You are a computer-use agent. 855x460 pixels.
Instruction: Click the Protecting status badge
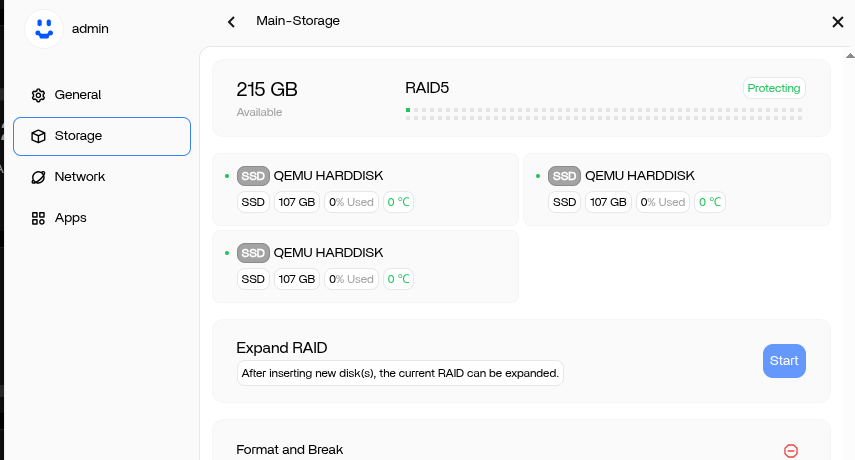[774, 88]
